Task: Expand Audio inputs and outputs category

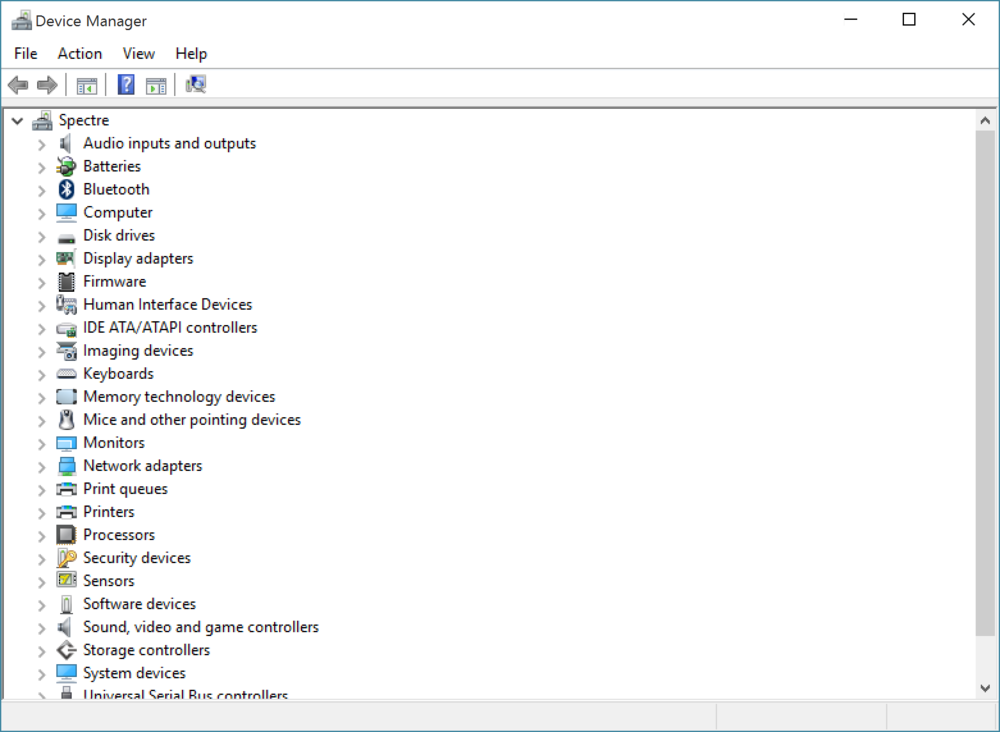Action: 41,144
